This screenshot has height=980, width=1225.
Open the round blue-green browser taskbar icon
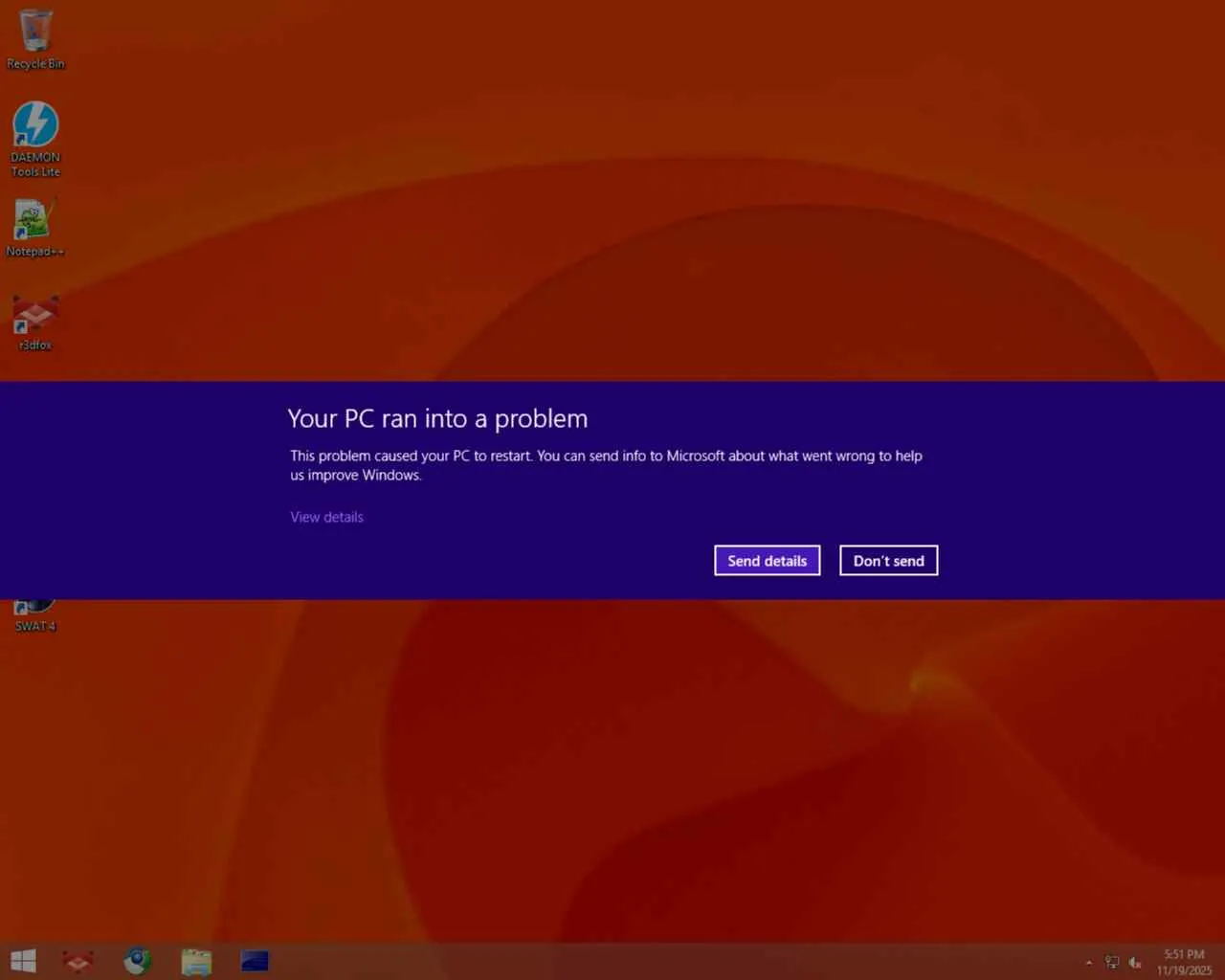tap(138, 961)
